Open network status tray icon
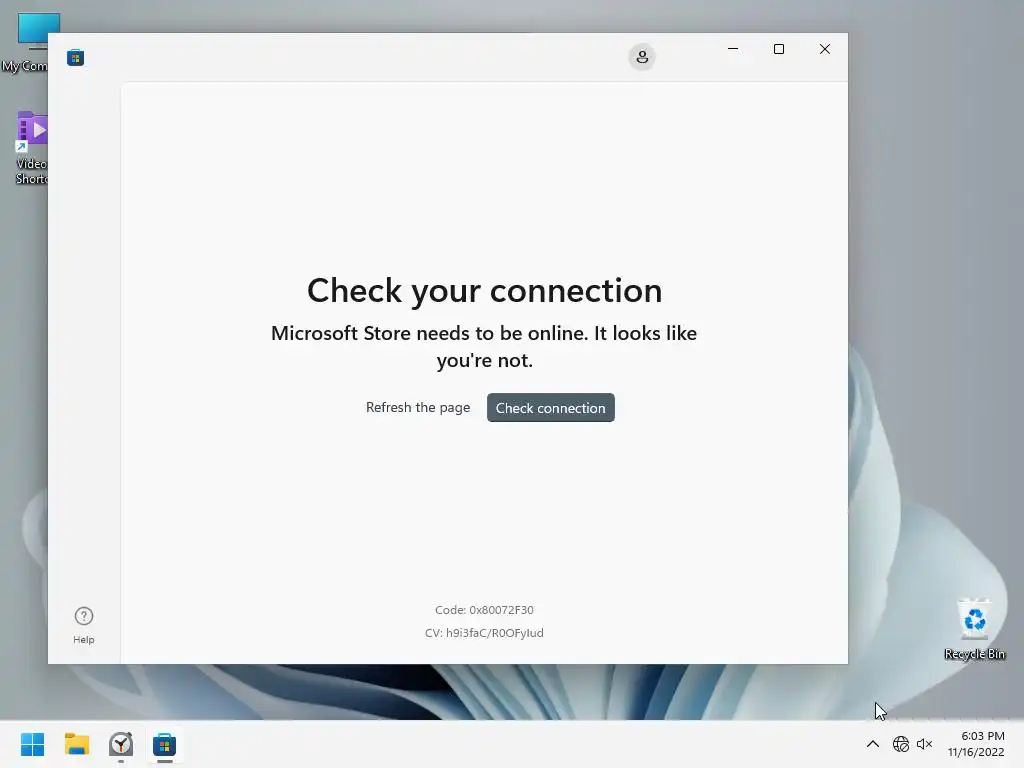 (901, 744)
